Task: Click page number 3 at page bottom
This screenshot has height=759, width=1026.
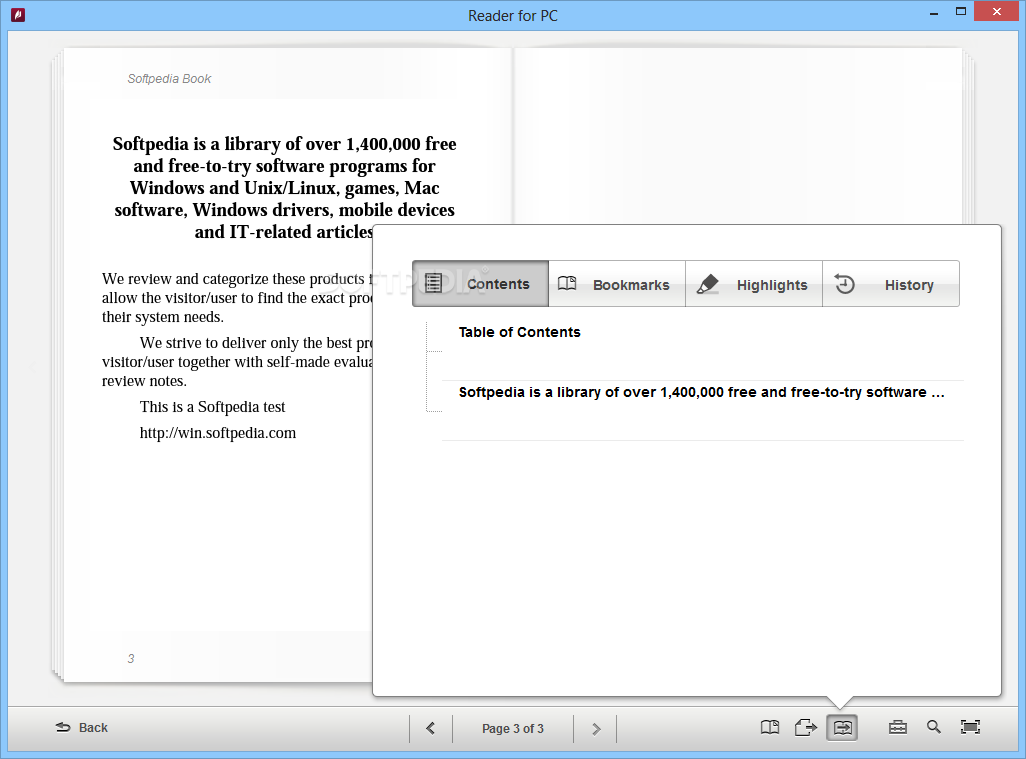Action: [131, 659]
